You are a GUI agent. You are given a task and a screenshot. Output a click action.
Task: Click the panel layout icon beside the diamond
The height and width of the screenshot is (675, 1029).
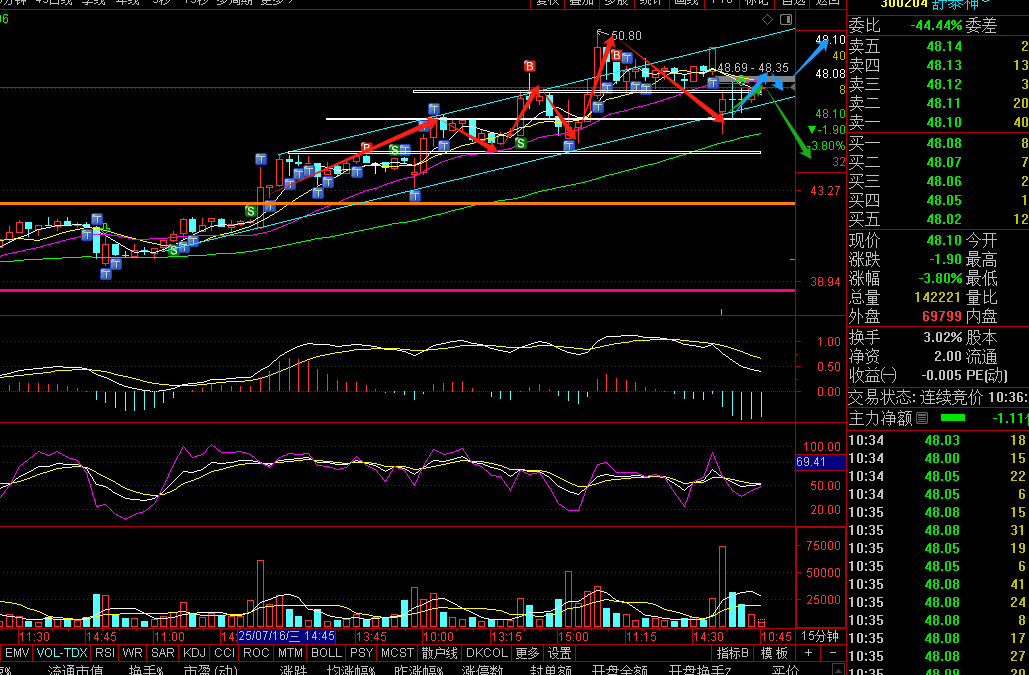(786, 20)
